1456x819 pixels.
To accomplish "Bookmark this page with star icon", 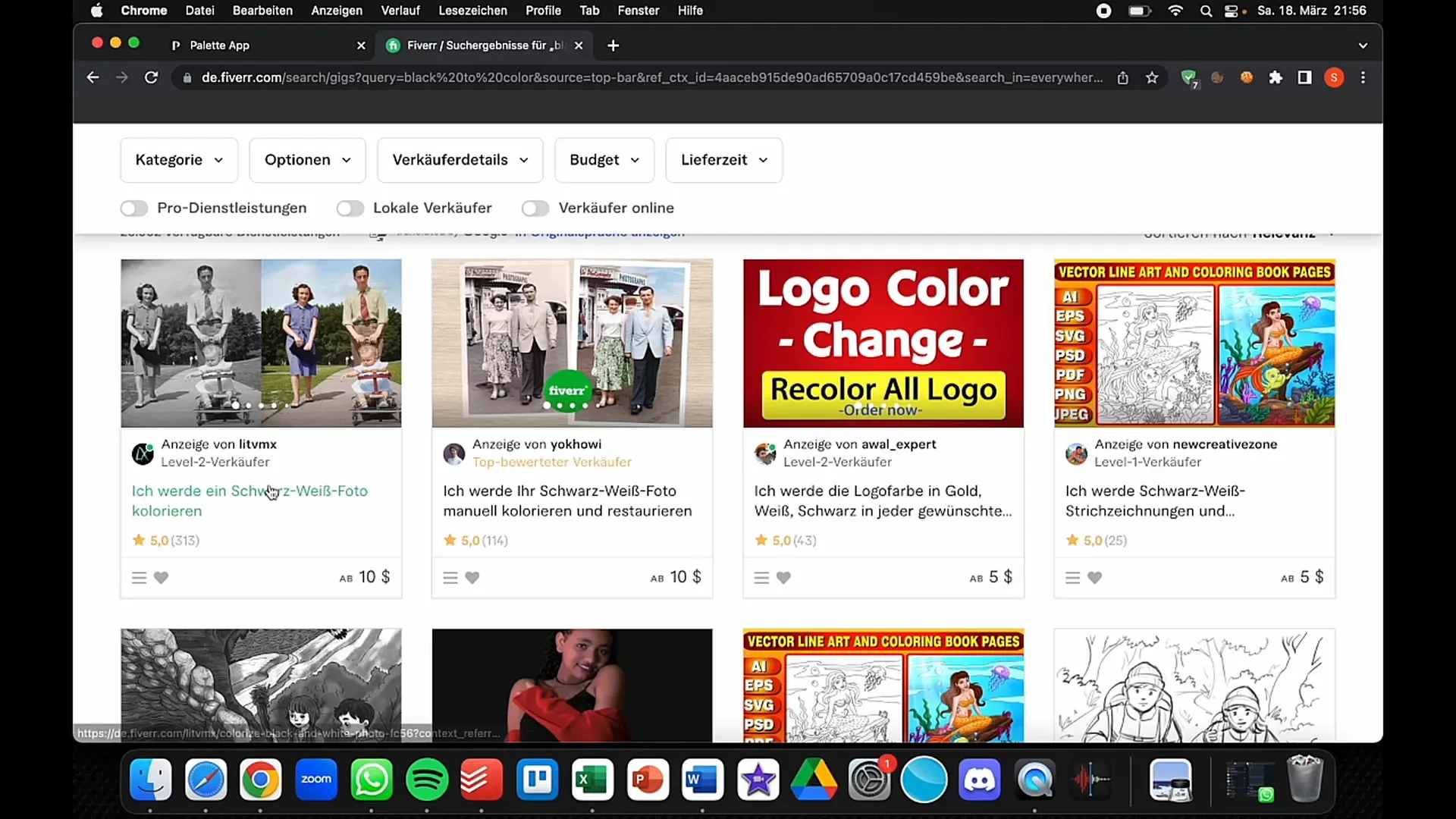I will pyautogui.click(x=1152, y=77).
